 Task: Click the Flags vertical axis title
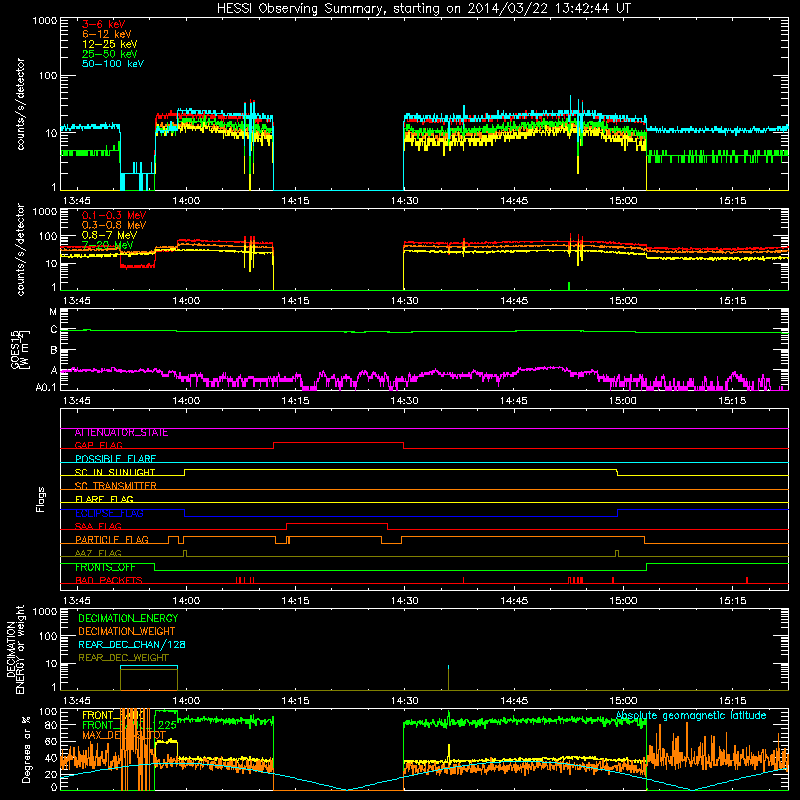coord(41,500)
